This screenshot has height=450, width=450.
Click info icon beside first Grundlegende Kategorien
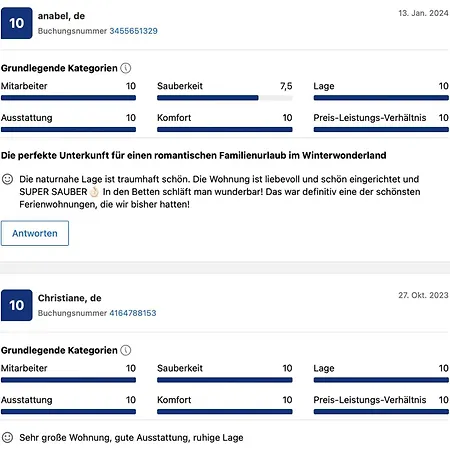(125, 68)
